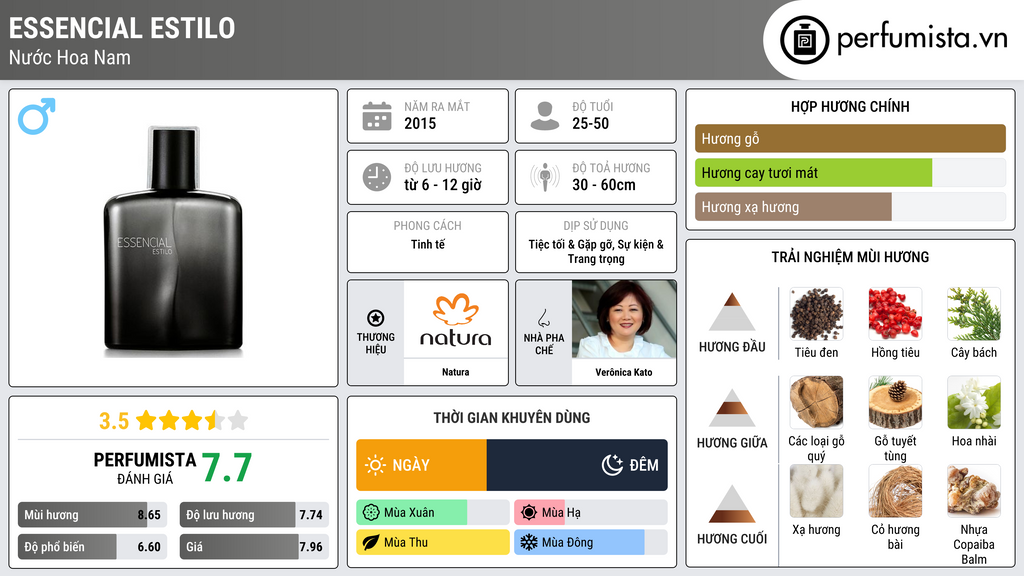Open the Nhựa Copaiba Balm thumbnail

pos(974,491)
